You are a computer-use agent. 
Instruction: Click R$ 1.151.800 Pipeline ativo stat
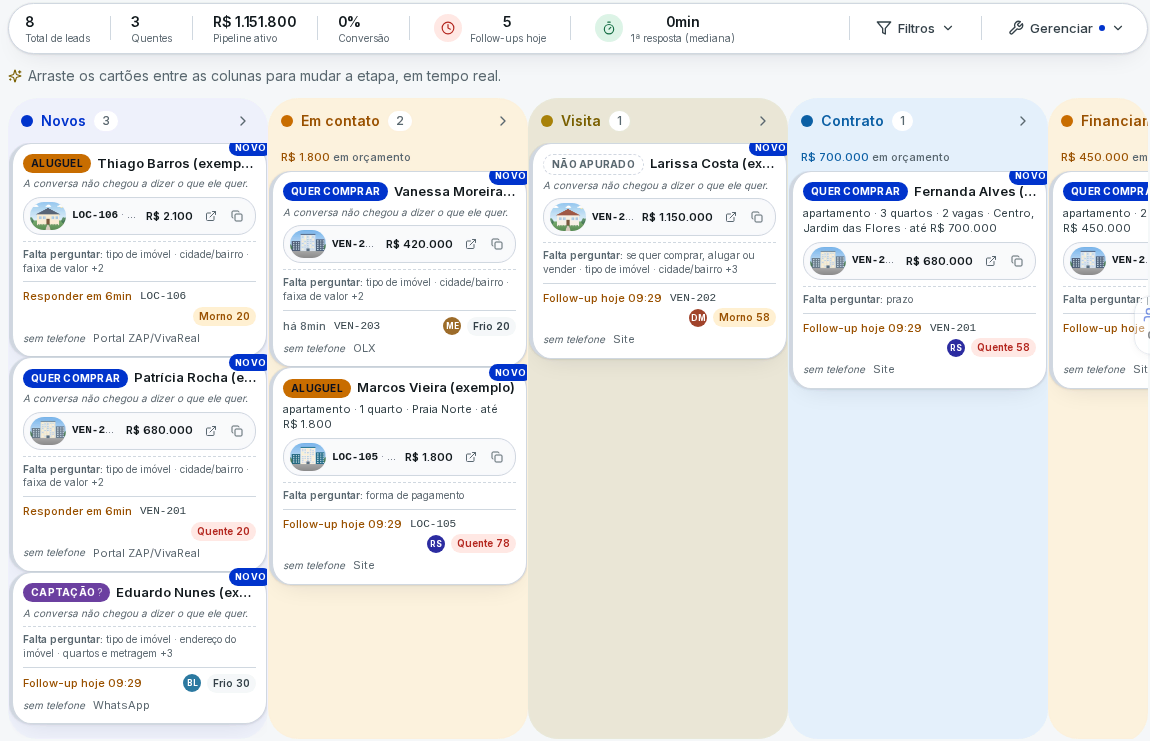pyautogui.click(x=254, y=29)
